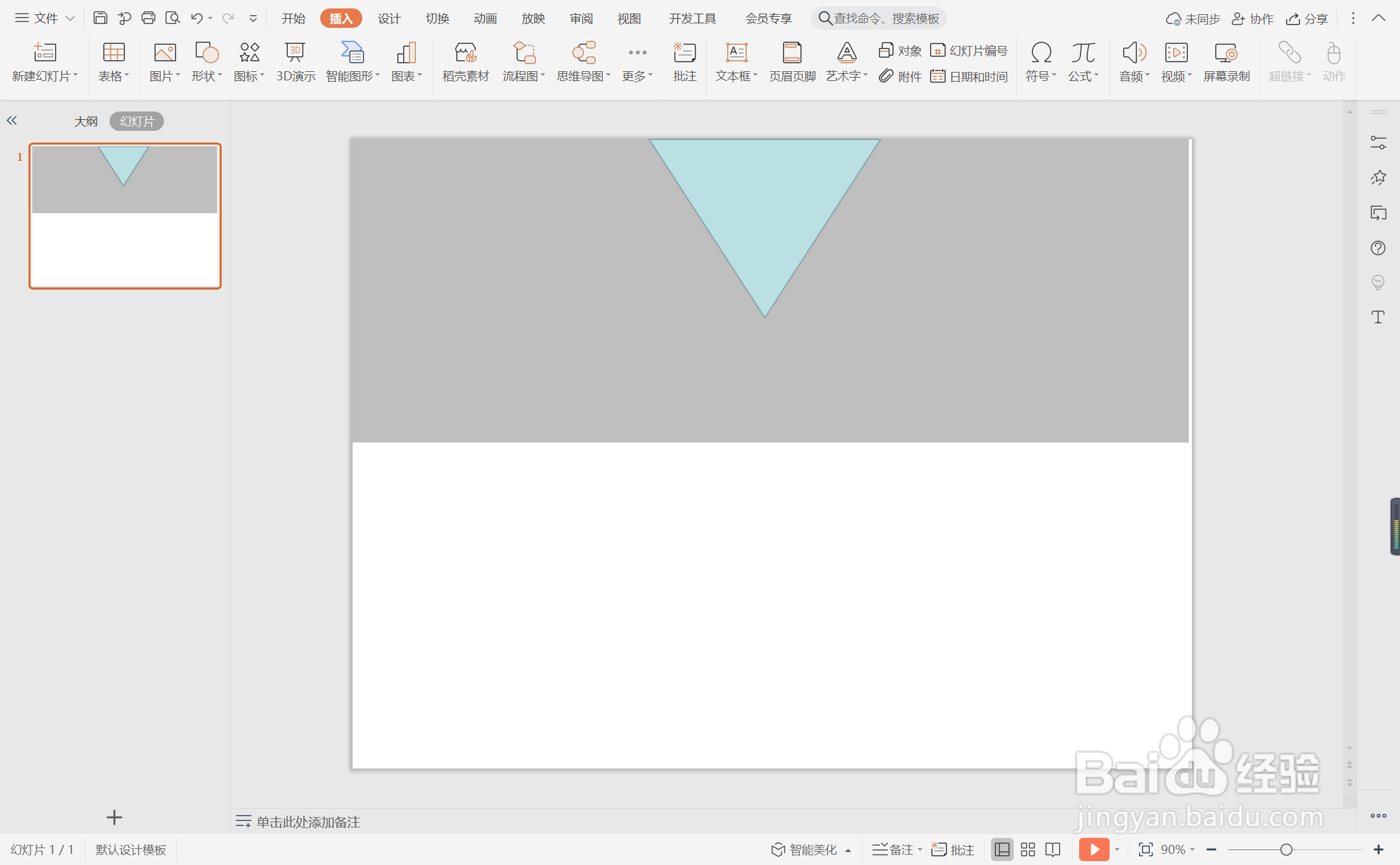1400x865 pixels.
Task: Click the 批注 comment icon in ribbon
Action: (684, 62)
